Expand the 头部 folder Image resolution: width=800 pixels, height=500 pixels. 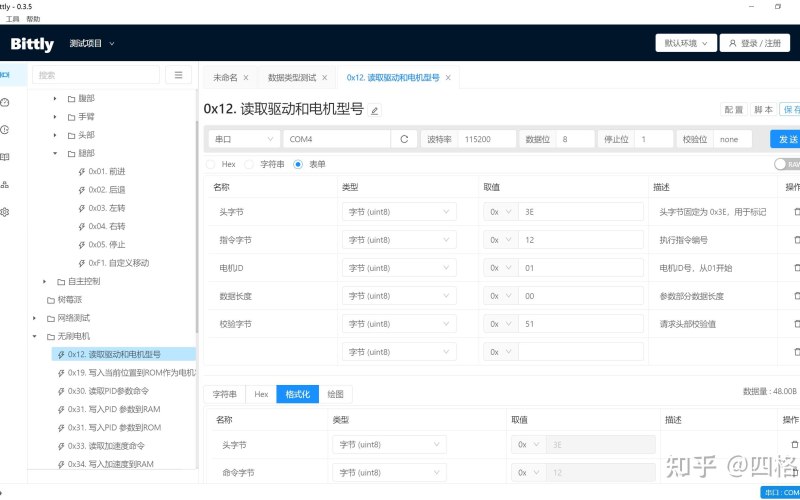55,135
